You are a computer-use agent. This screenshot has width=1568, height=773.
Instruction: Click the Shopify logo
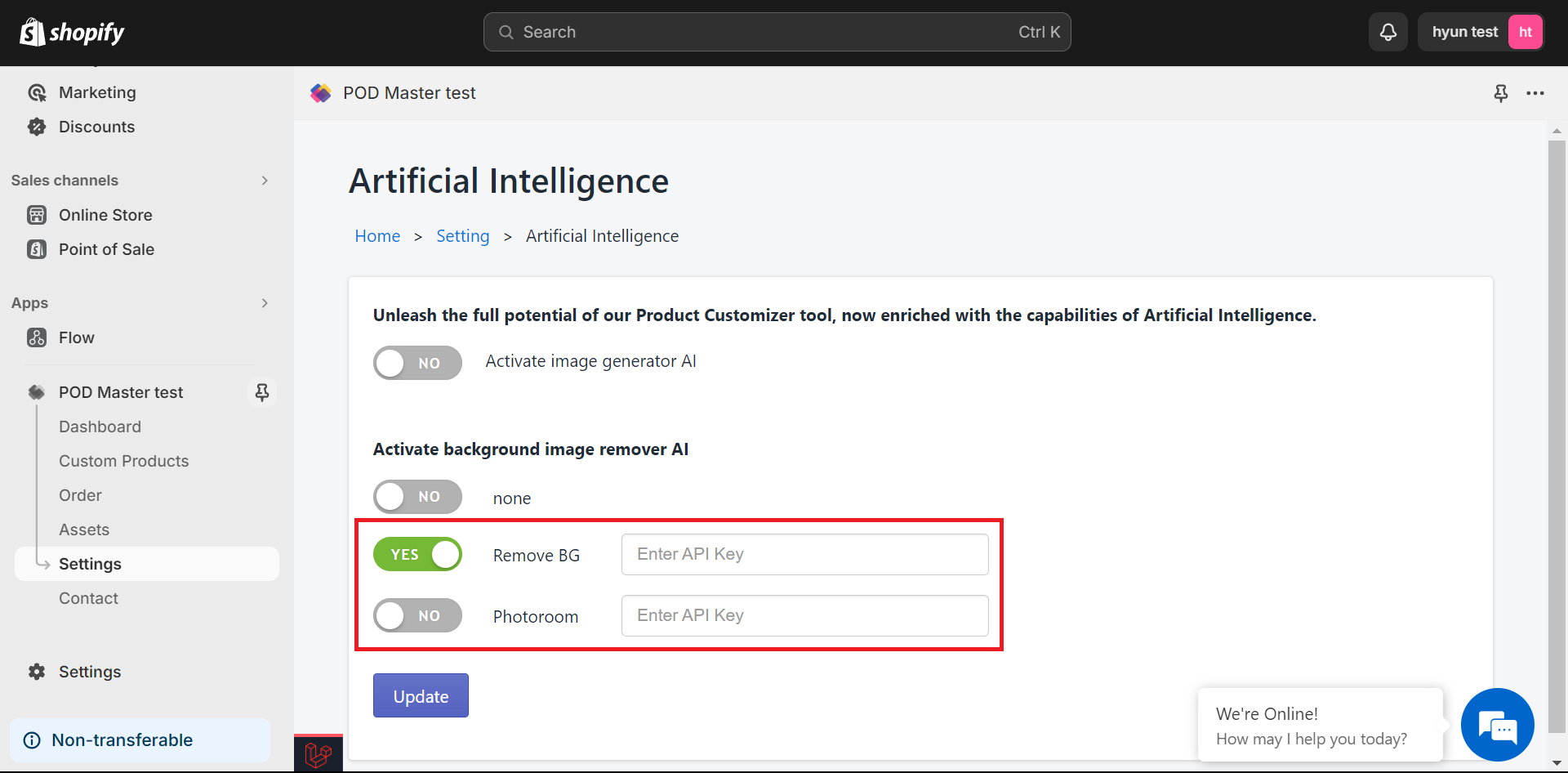(x=72, y=33)
